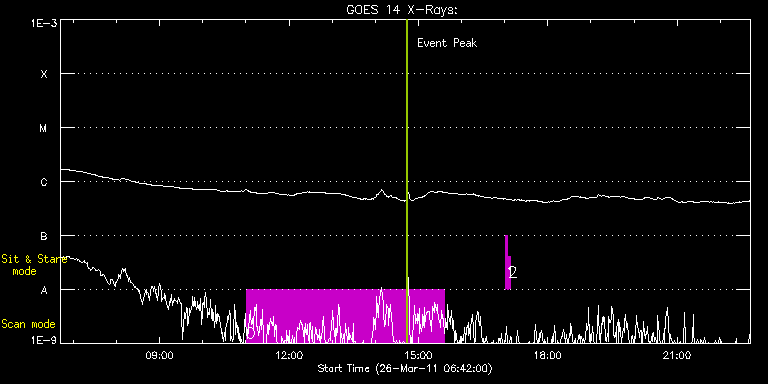Select the small magenta bar labeled 2

[x=508, y=263]
